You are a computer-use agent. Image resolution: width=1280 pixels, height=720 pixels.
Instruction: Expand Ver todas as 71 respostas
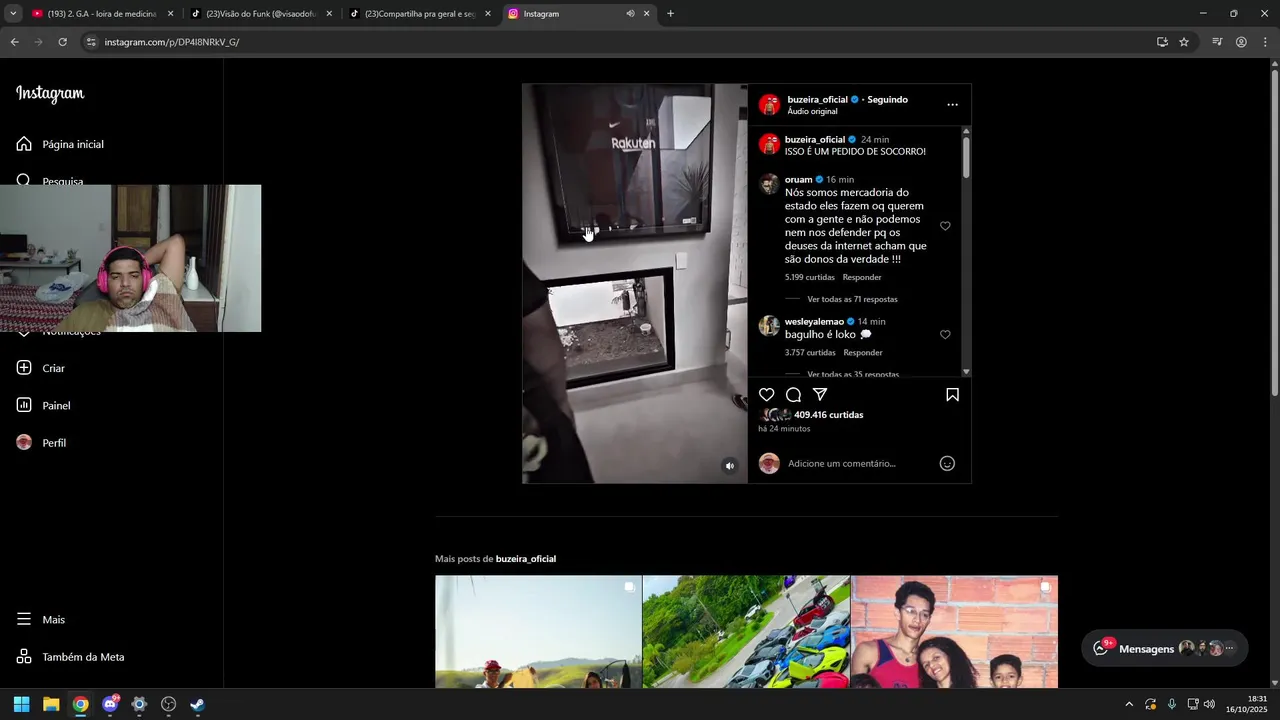point(852,299)
